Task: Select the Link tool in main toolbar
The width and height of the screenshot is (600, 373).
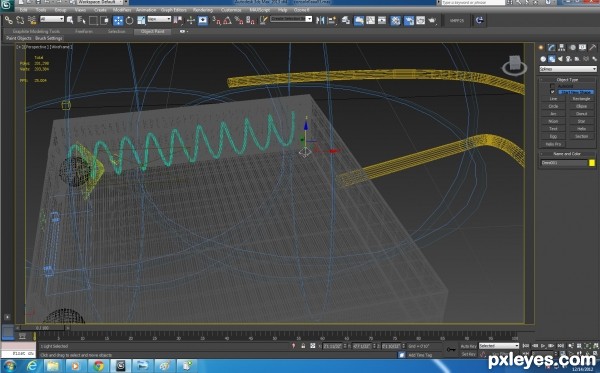Action: (x=8, y=20)
